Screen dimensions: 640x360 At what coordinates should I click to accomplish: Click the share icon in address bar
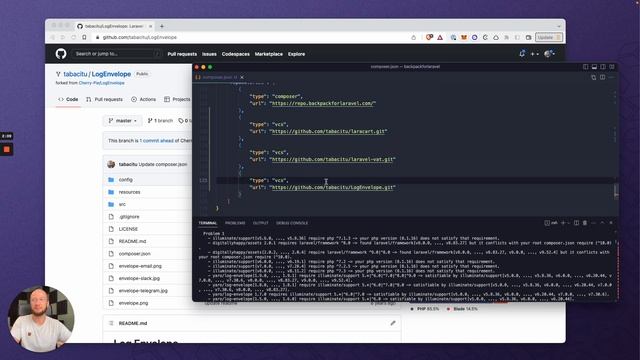click(x=413, y=37)
